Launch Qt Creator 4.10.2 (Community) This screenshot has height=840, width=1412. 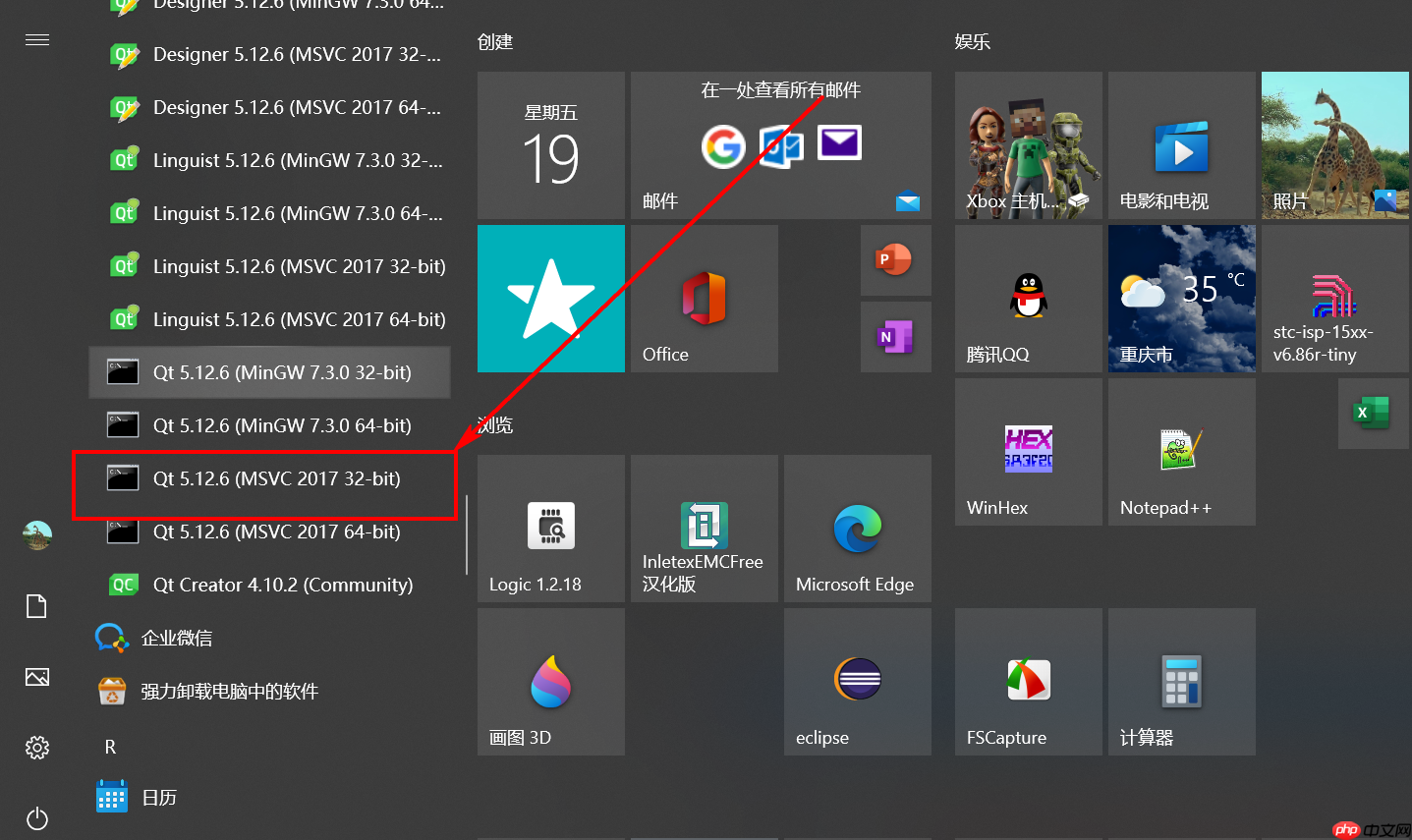(x=270, y=585)
